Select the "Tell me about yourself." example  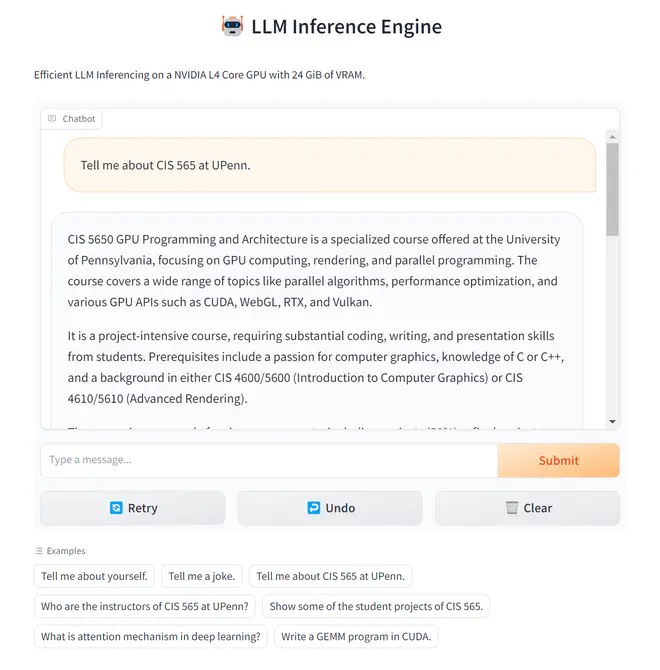pos(94,576)
